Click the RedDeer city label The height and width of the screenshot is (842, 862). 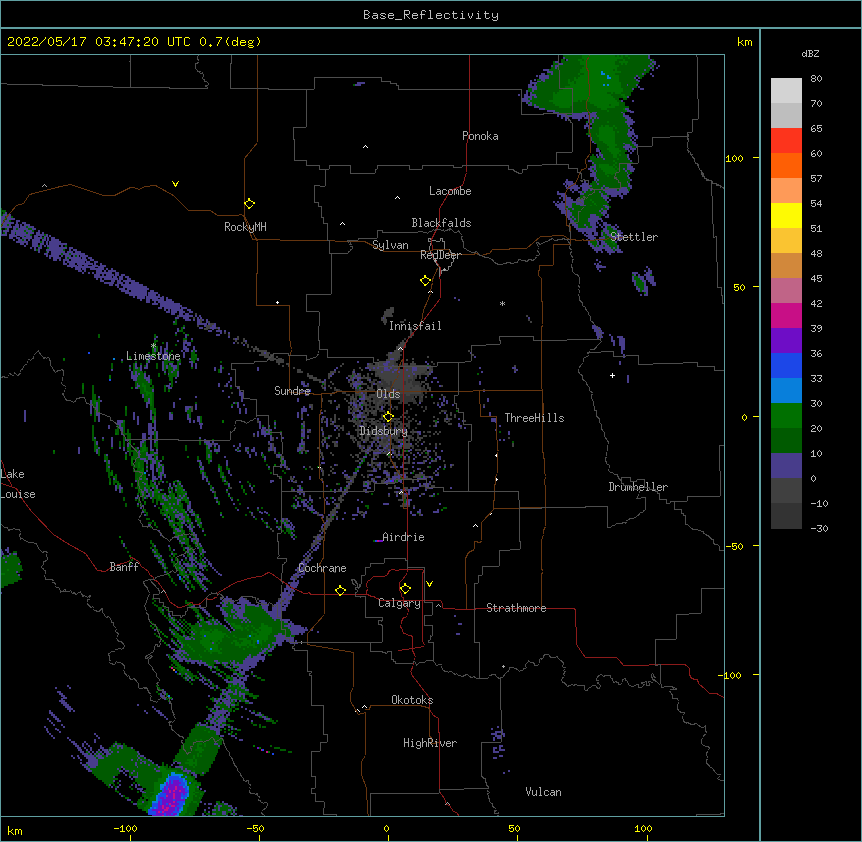click(440, 255)
